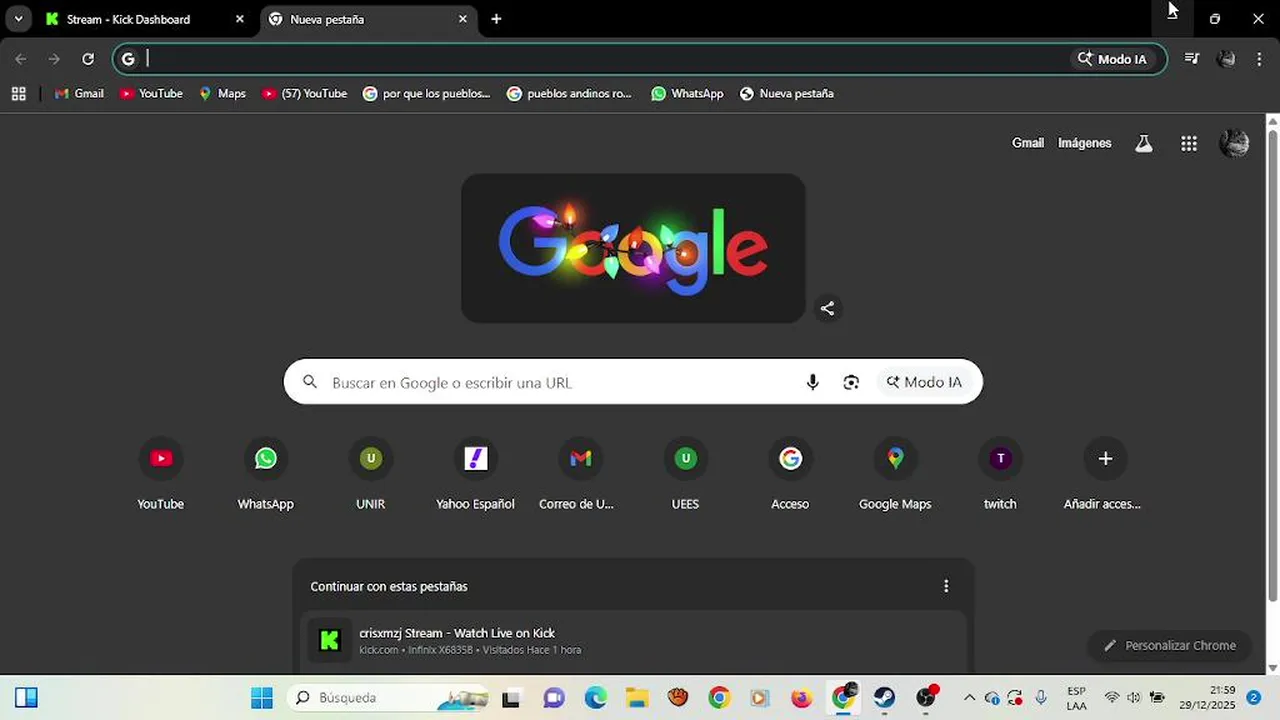Screen dimensions: 1280x720
Task: Share the Google doodle
Action: point(827,308)
